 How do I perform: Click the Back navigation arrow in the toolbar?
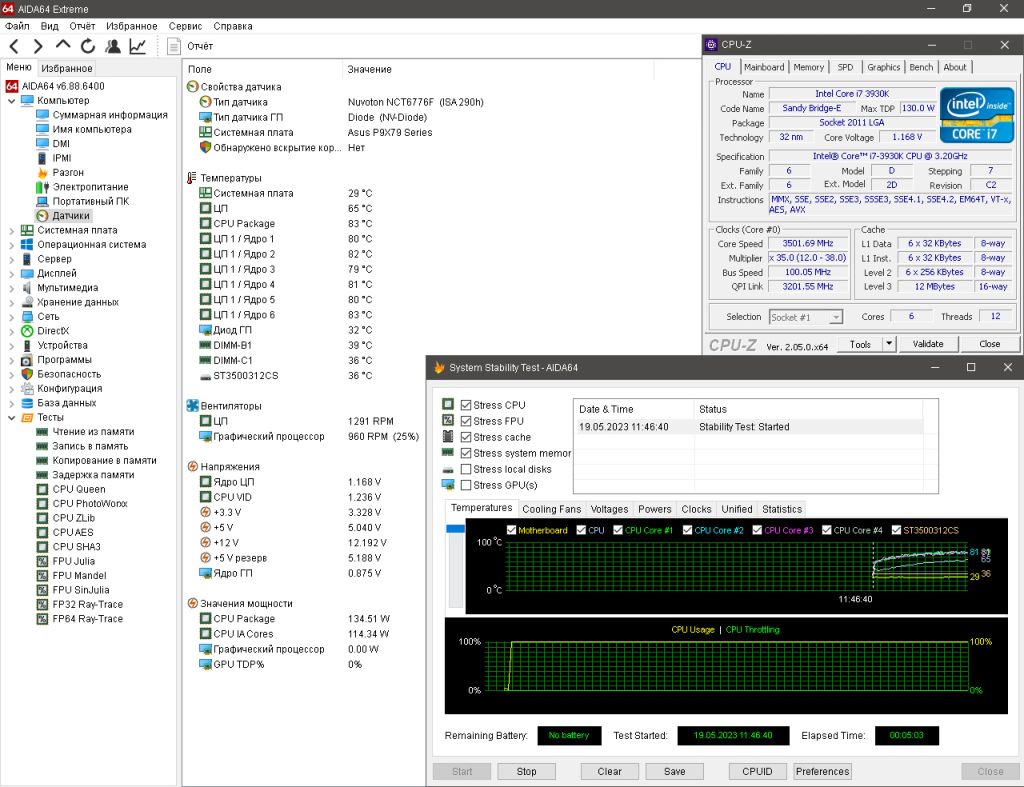(14, 46)
